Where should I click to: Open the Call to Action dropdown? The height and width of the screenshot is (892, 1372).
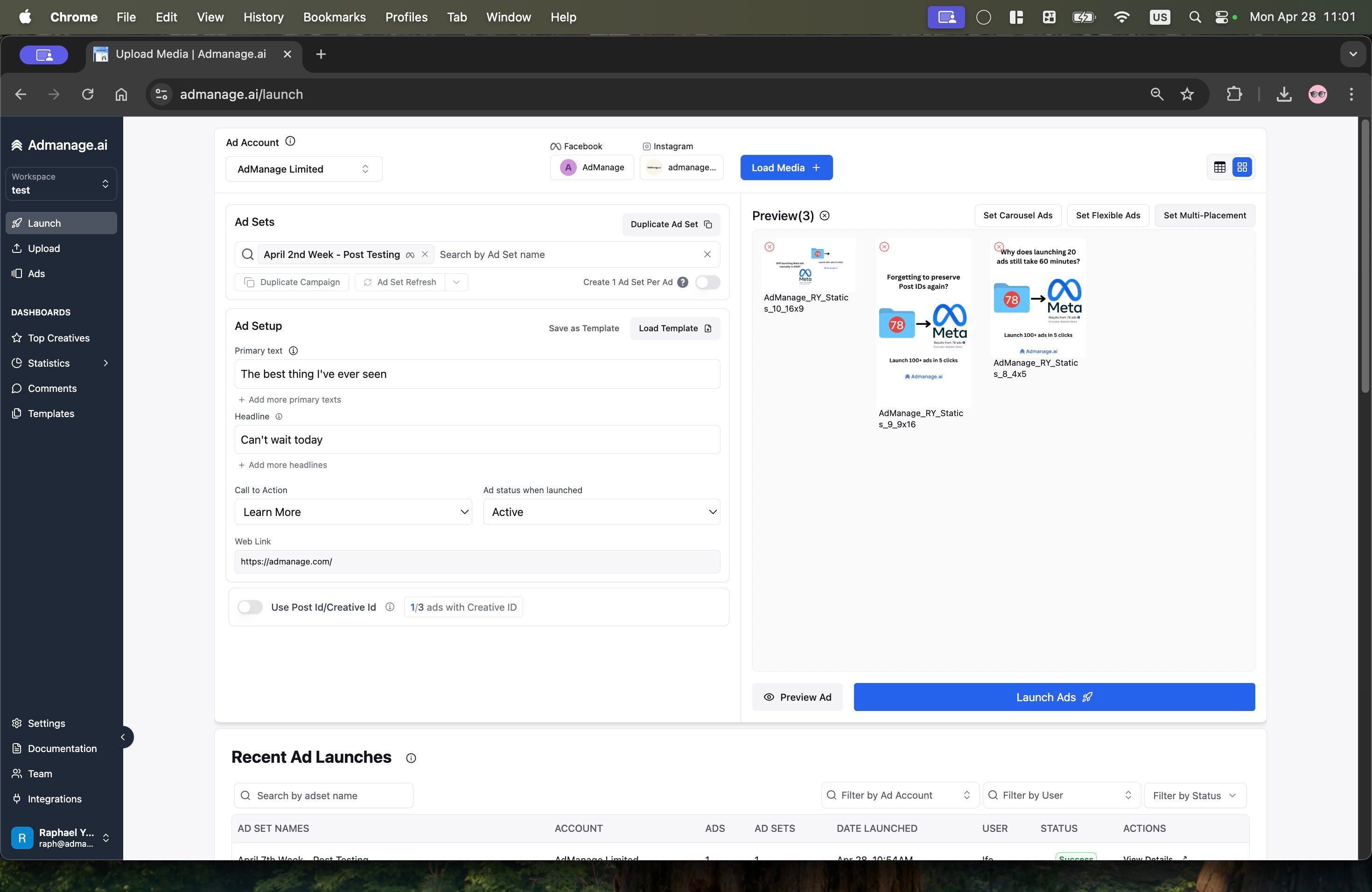click(x=353, y=512)
